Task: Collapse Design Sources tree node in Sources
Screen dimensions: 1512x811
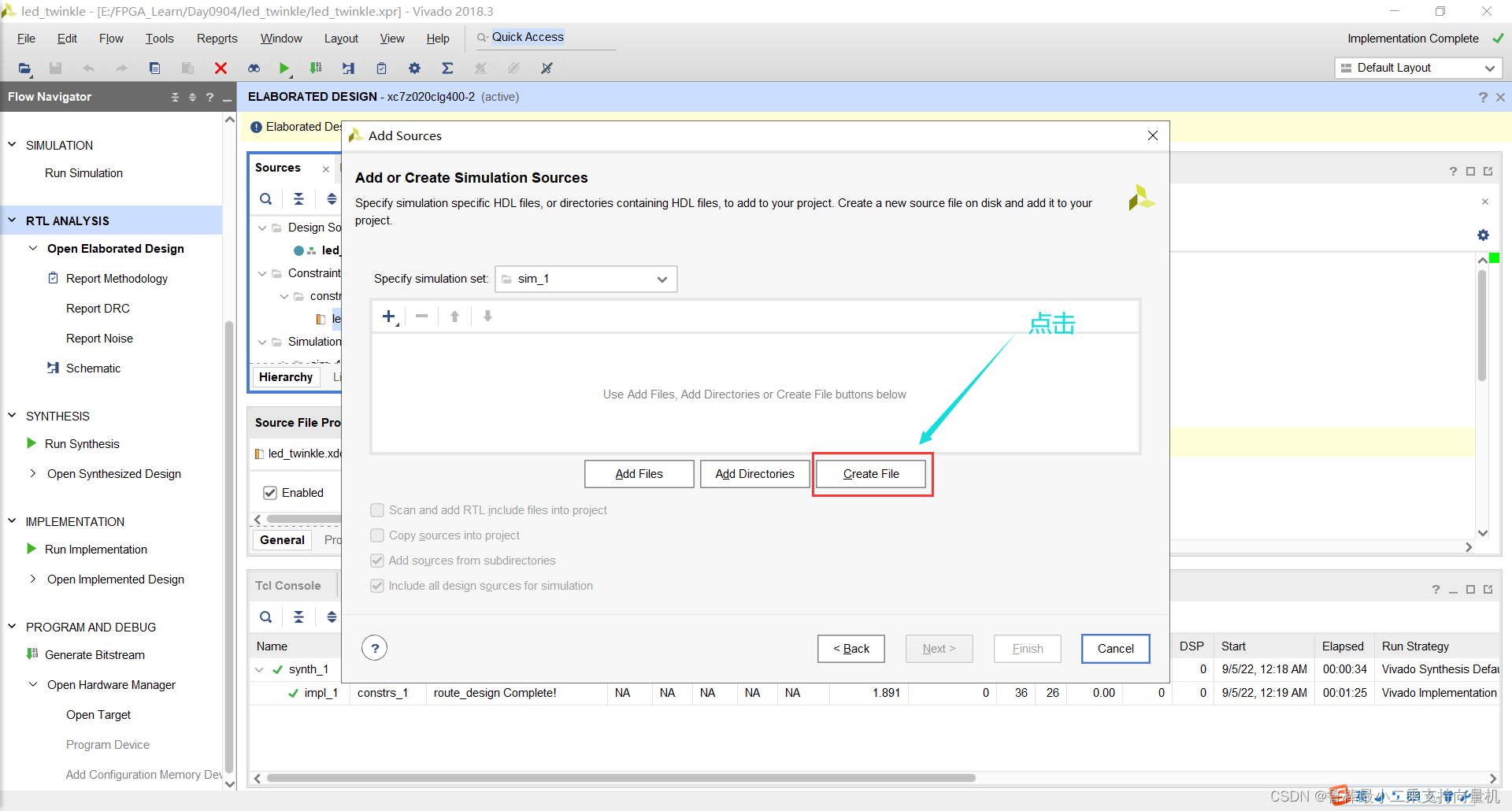Action: (x=262, y=228)
